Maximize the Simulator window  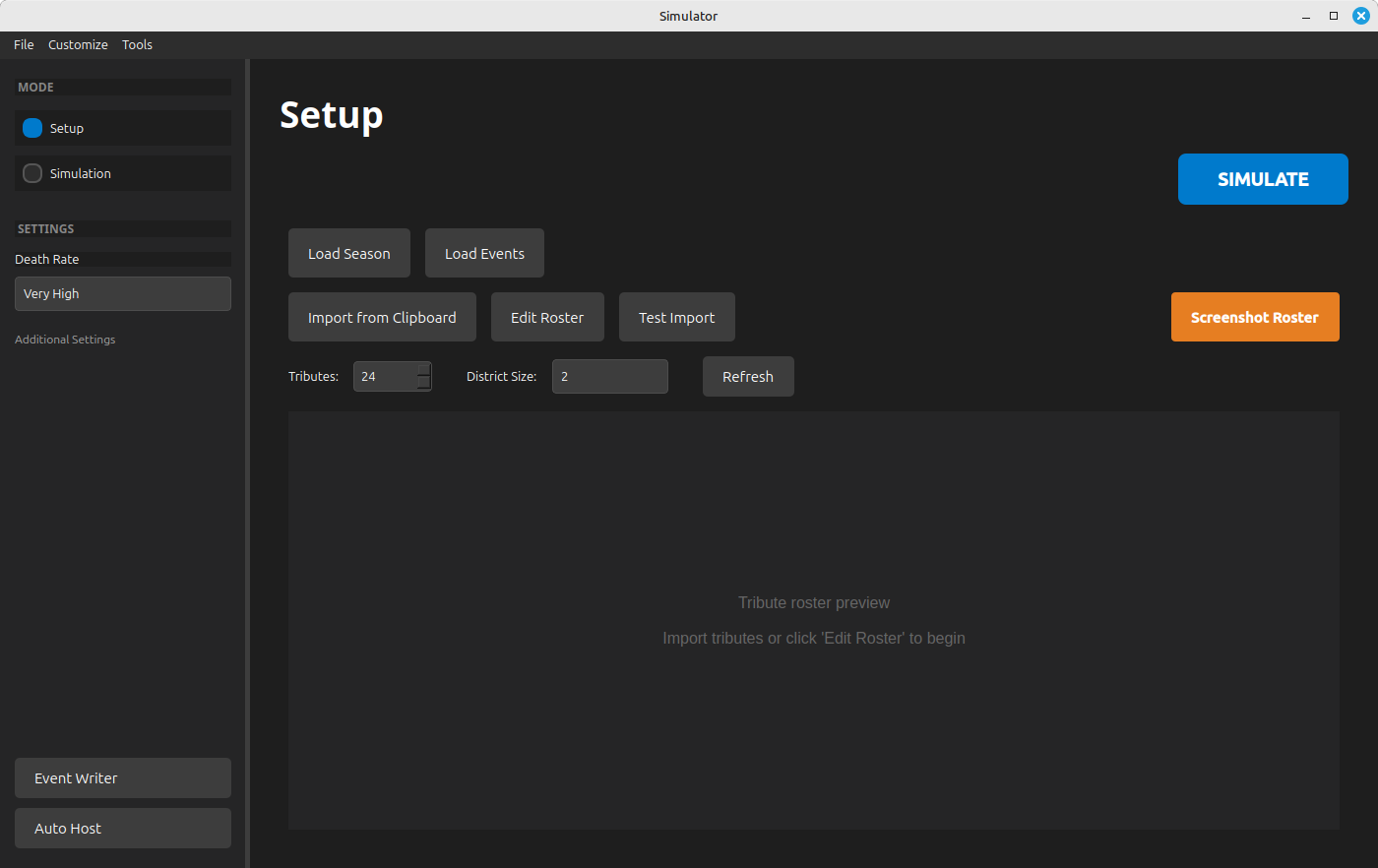point(1334,17)
